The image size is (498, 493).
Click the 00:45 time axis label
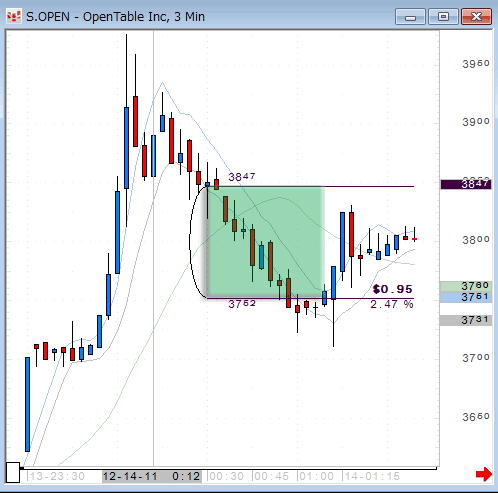[x=271, y=476]
